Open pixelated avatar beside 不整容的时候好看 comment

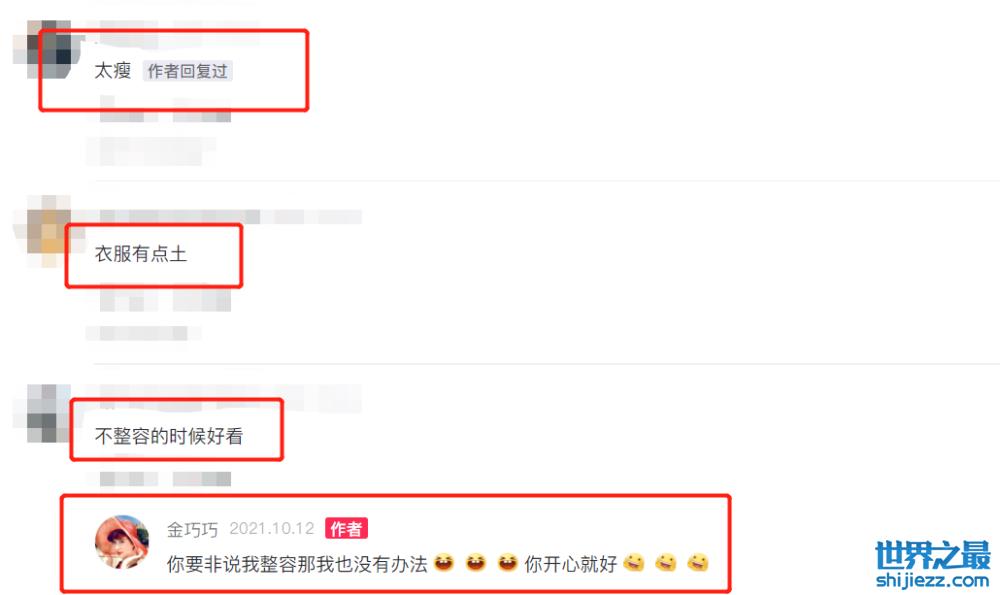point(41,413)
